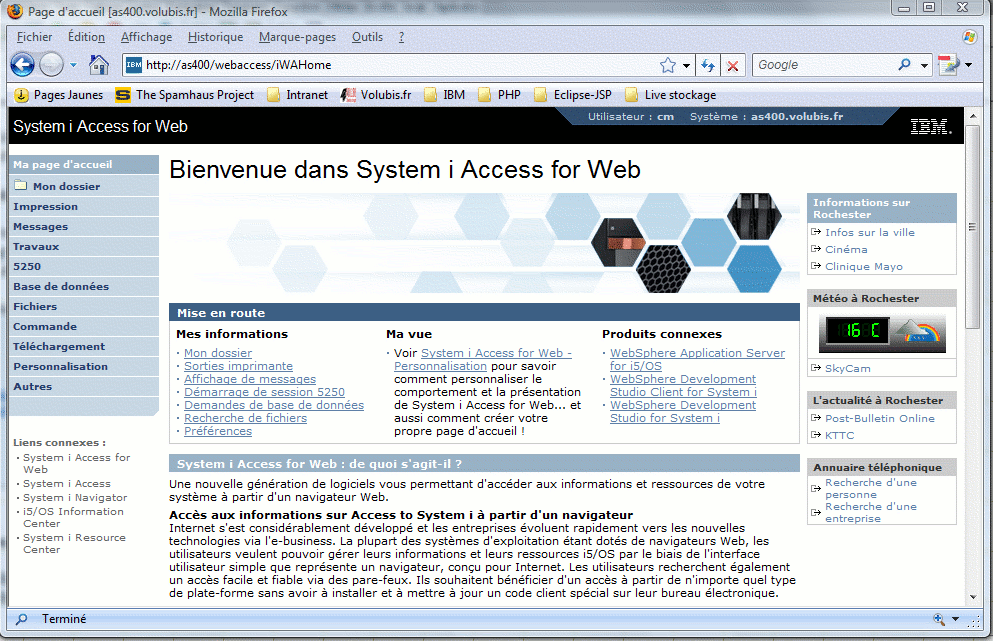Open the 5250 sidebar section
The height and width of the screenshot is (641, 993).
tap(84, 267)
